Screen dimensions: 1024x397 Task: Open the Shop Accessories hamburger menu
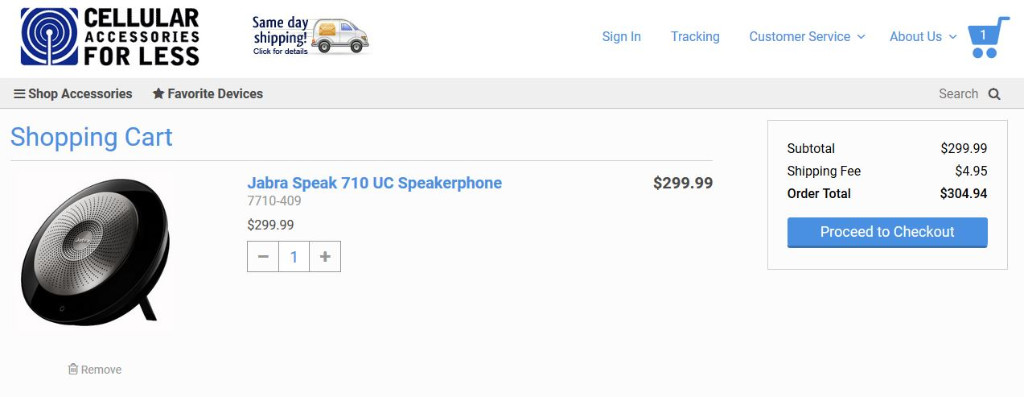73,94
